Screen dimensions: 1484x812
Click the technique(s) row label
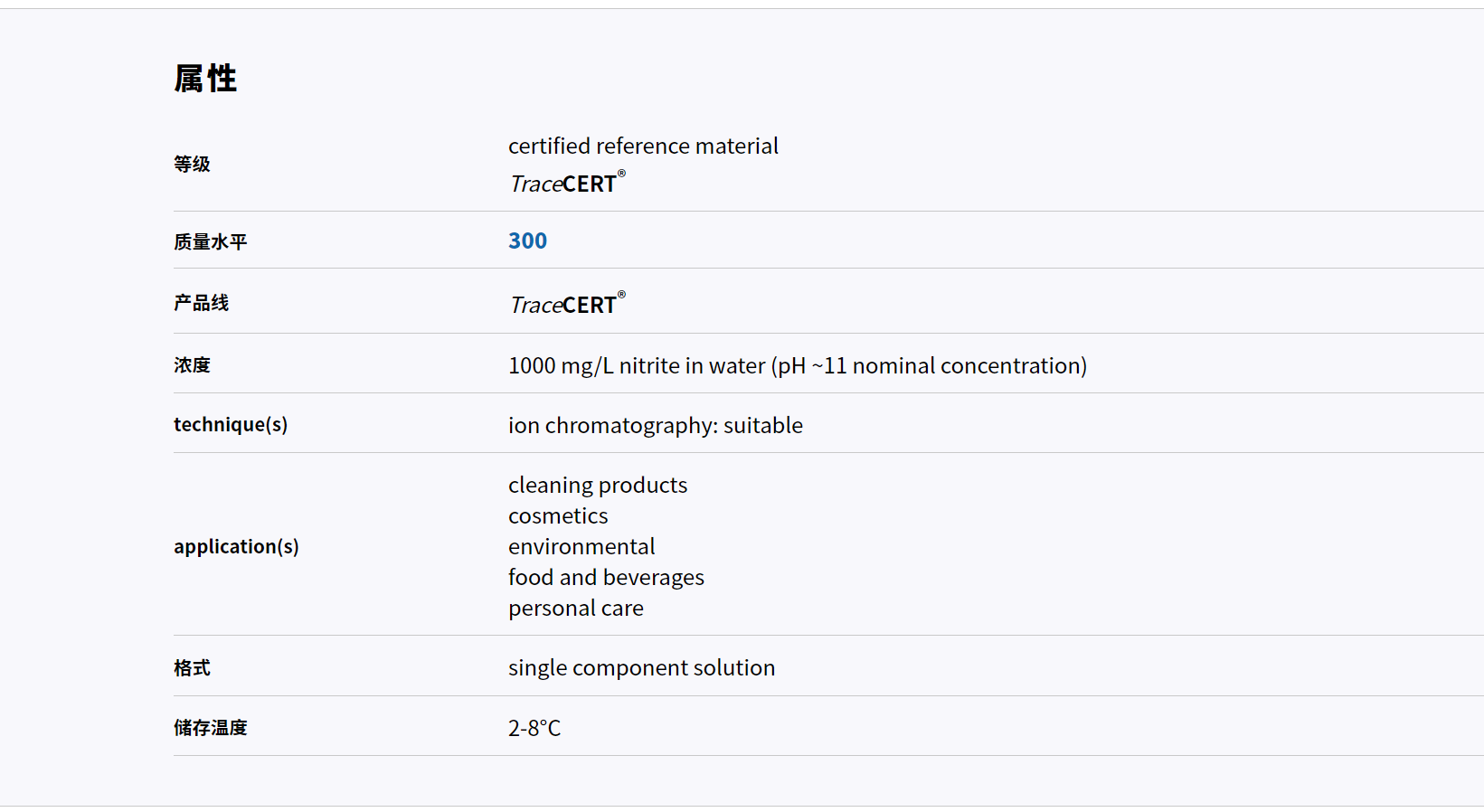231,424
